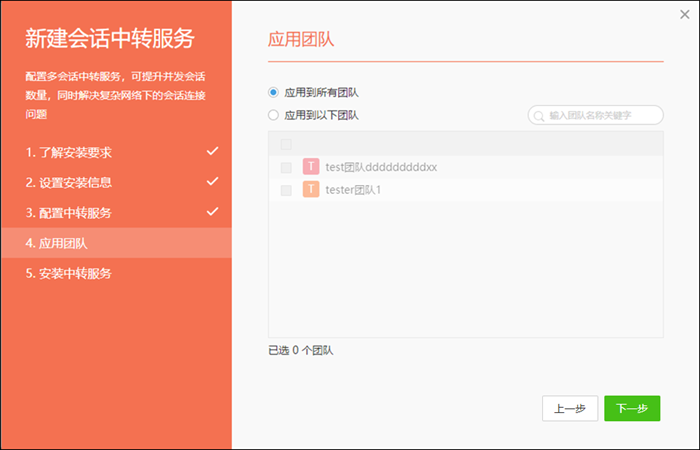The width and height of the screenshot is (700, 450).
Task: Click the checkmark beside 配置中转服务
Action: [212, 212]
